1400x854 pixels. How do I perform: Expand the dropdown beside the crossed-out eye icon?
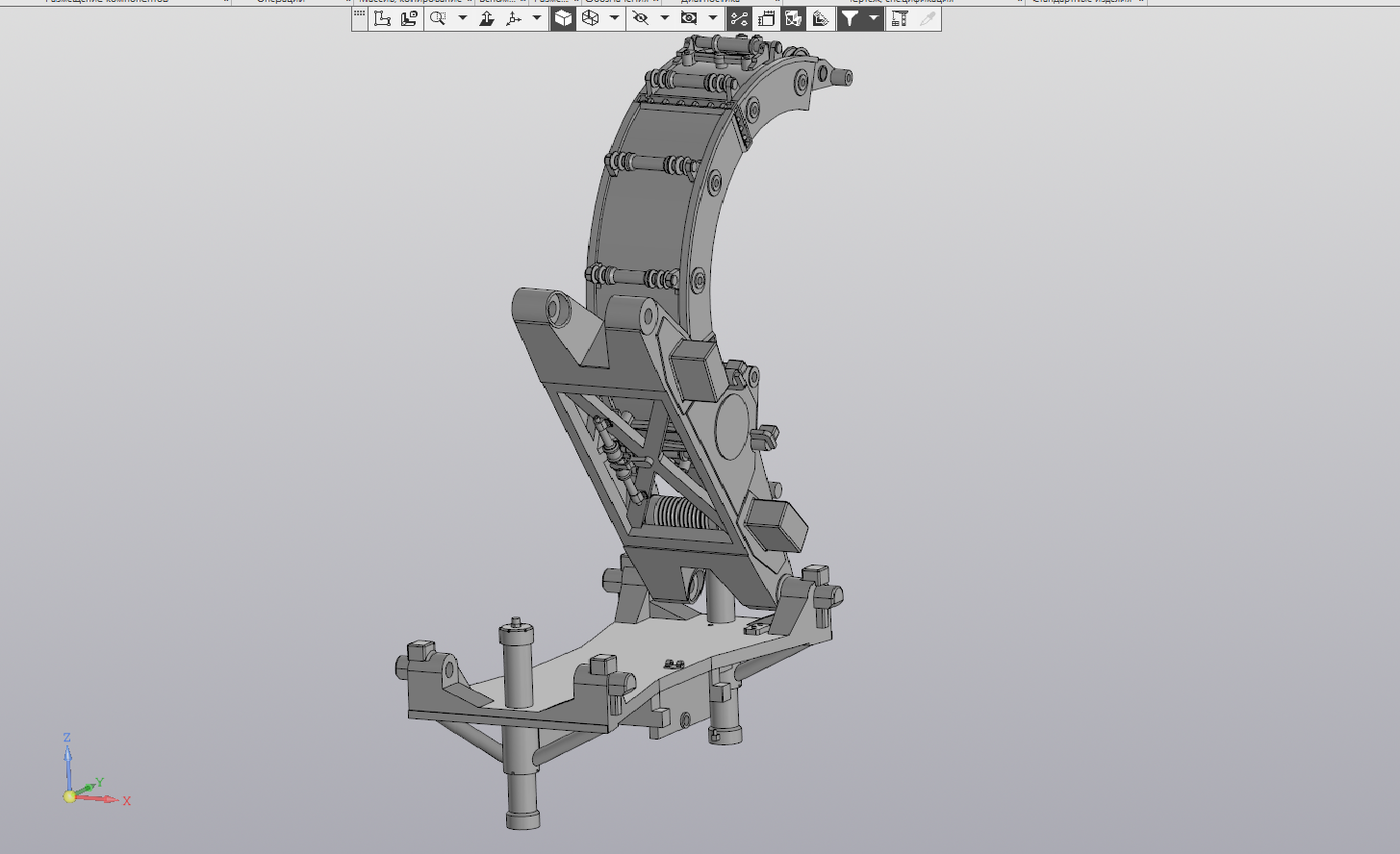[664, 18]
